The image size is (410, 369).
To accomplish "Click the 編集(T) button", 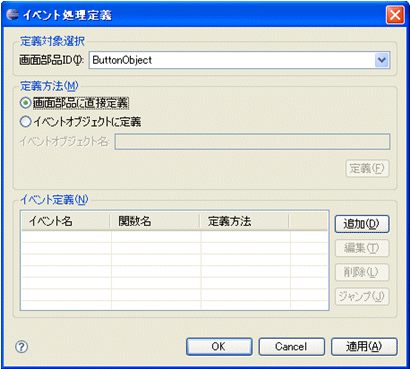I will point(362,248).
